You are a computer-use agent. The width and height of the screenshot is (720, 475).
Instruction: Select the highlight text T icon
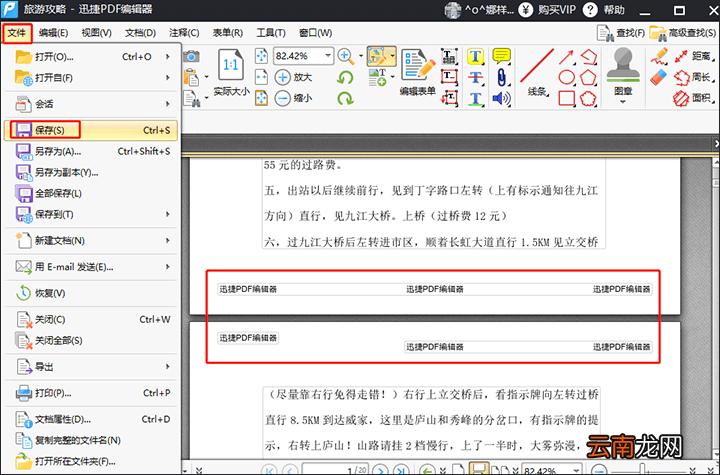475,57
